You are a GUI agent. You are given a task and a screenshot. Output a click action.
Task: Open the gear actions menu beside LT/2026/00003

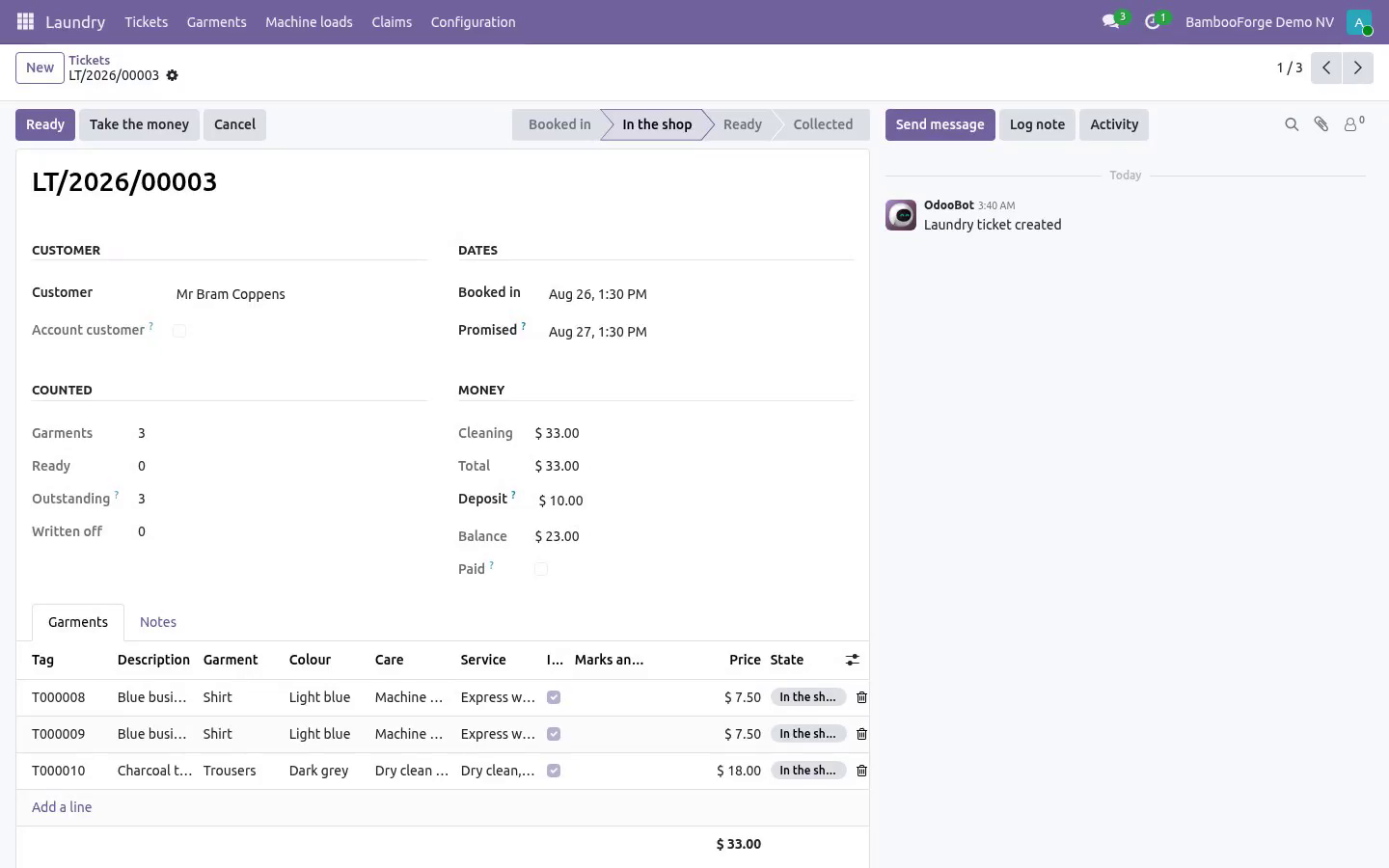[x=173, y=75]
